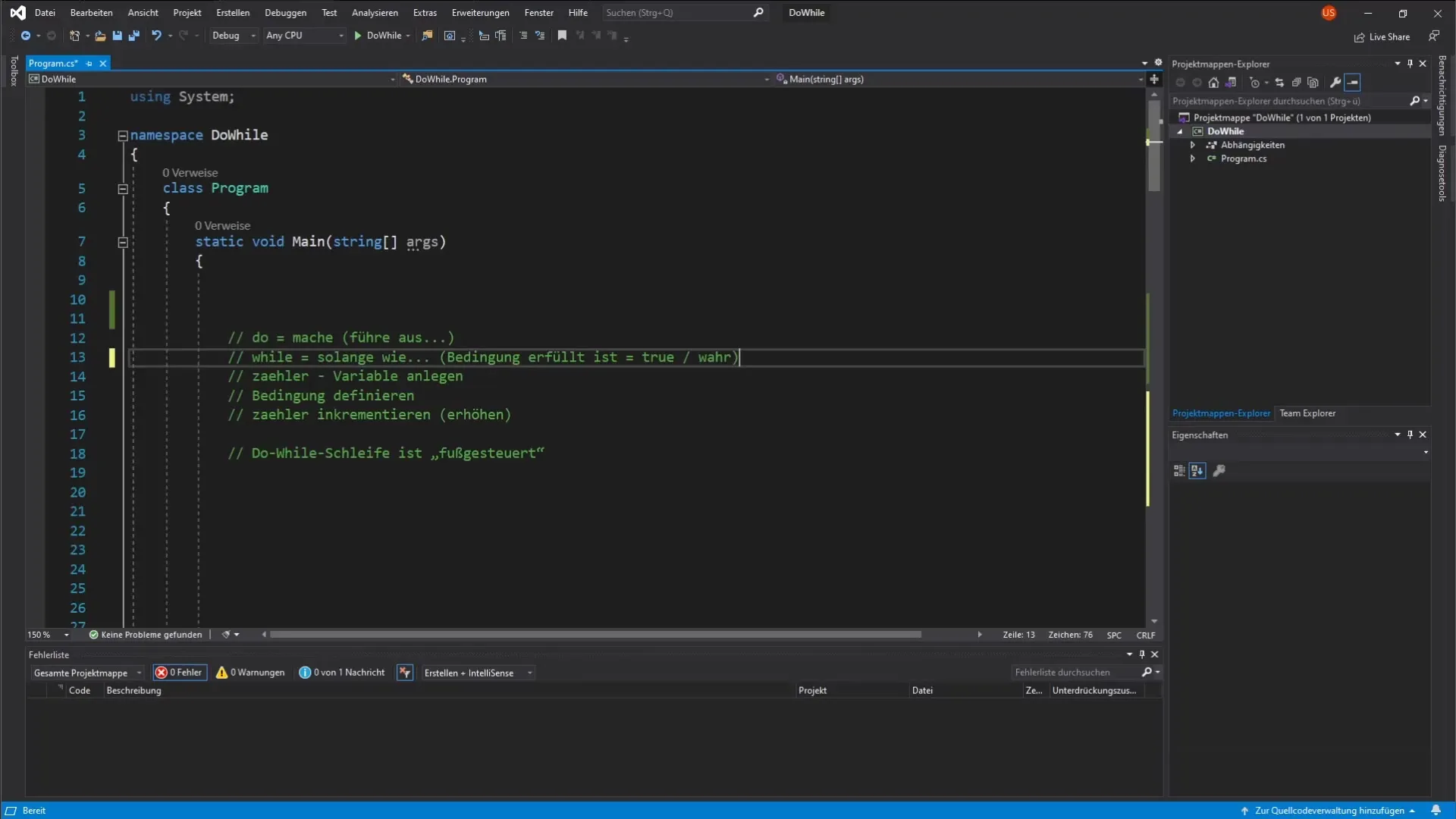Image resolution: width=1456 pixels, height=819 pixels.
Task: Click property pages wrench in Eigenschaften
Action: point(1219,471)
